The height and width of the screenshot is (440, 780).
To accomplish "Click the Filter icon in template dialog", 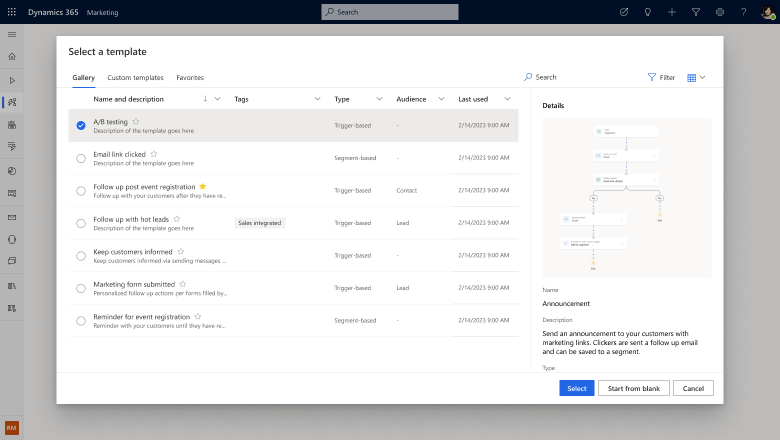I will [x=652, y=77].
